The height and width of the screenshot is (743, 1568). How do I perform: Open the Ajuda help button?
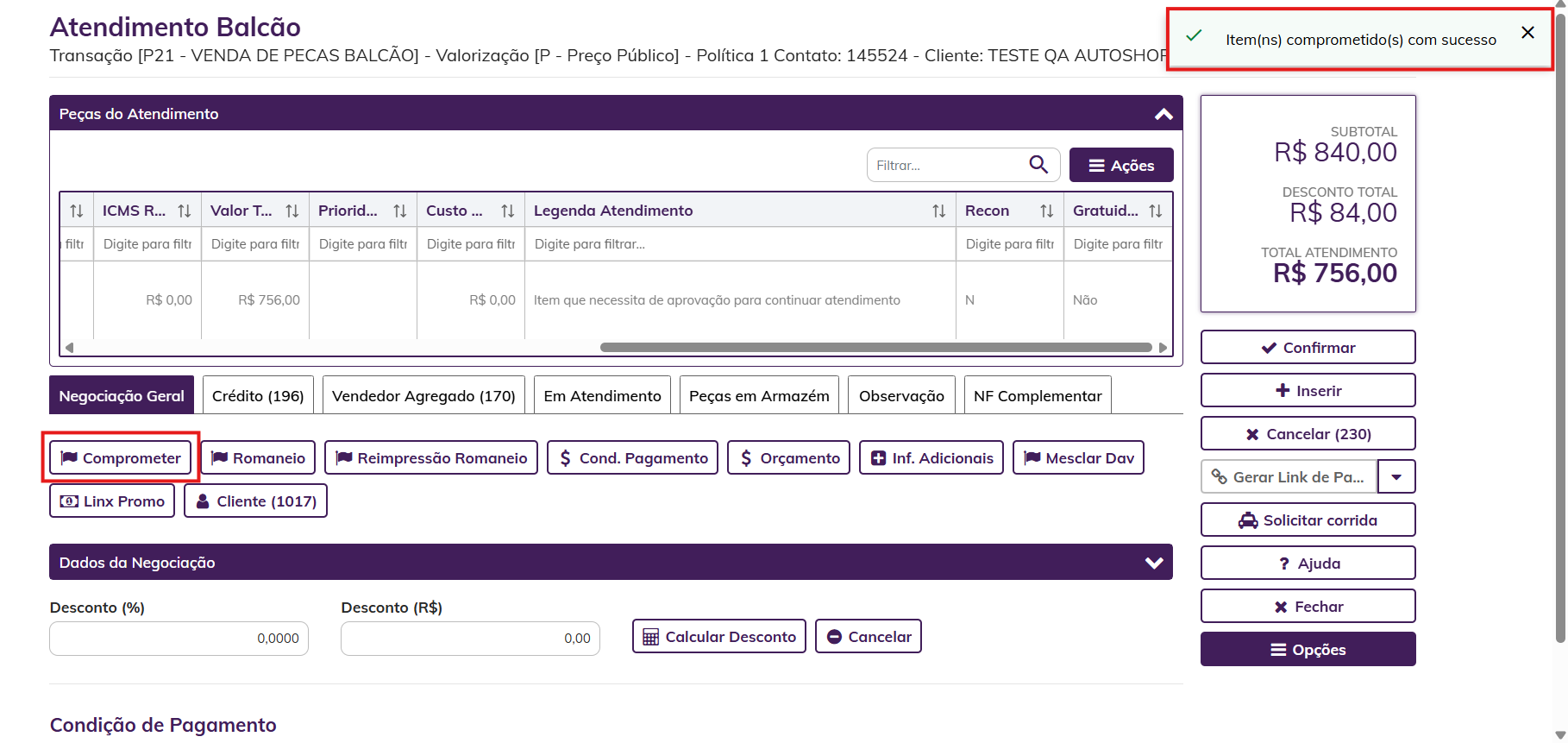[x=1308, y=563]
